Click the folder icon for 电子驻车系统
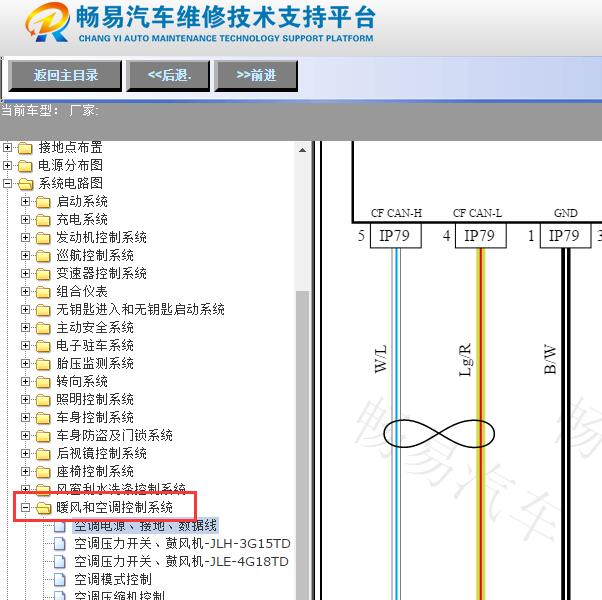 (x=43, y=346)
